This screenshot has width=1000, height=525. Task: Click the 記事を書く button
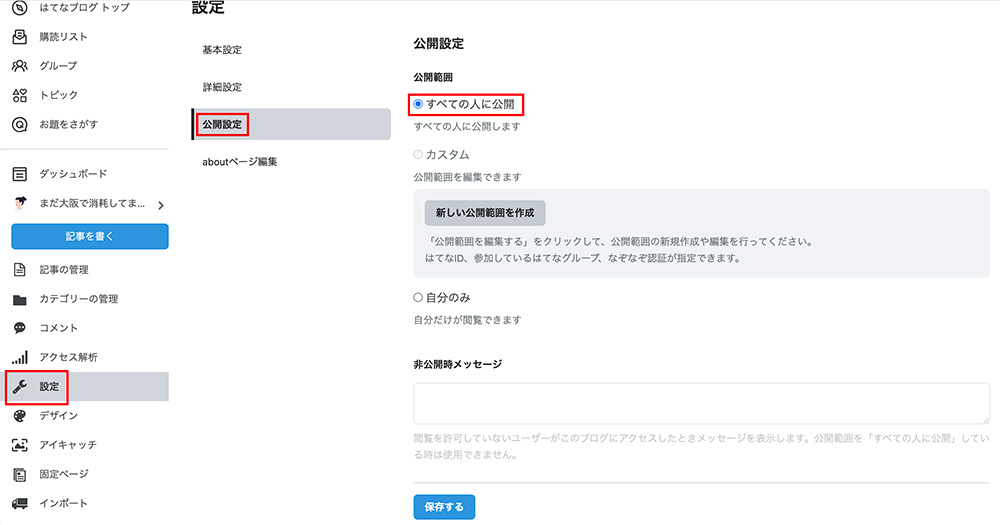90,236
